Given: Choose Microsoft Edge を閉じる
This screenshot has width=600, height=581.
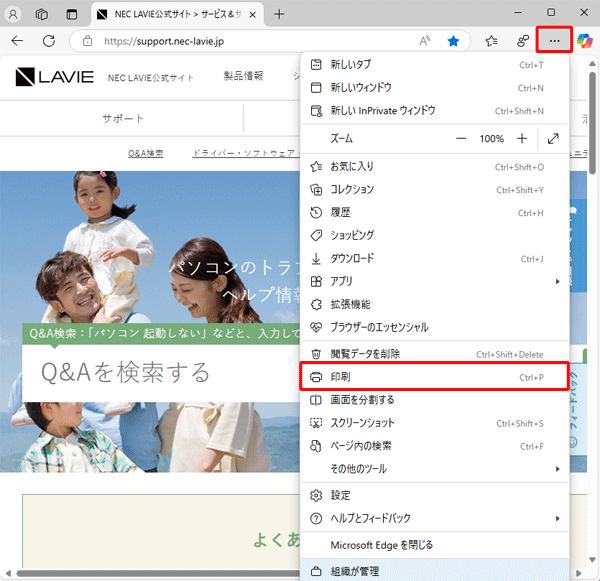Looking at the screenshot, I should [x=435, y=545].
